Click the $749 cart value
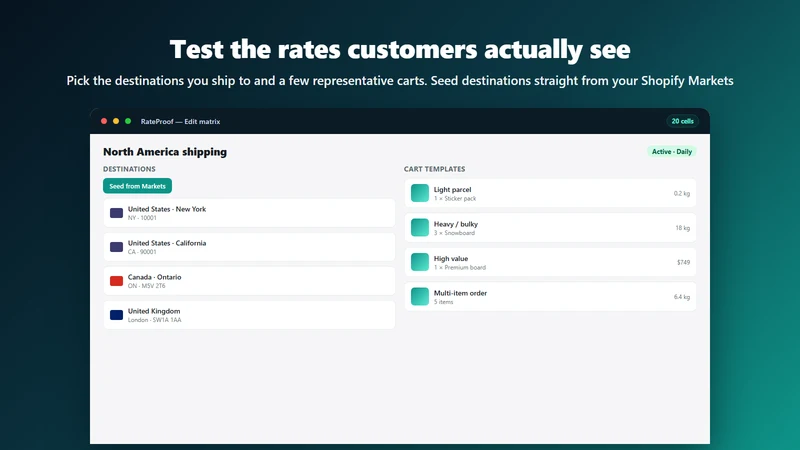 coord(684,262)
